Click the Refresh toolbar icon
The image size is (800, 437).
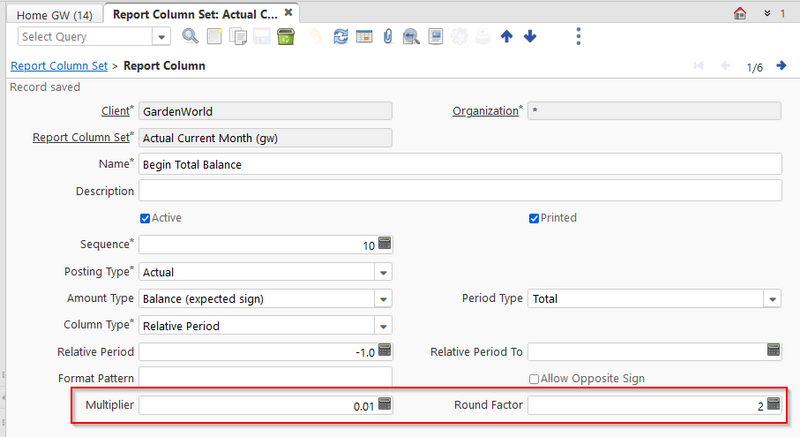click(x=341, y=37)
